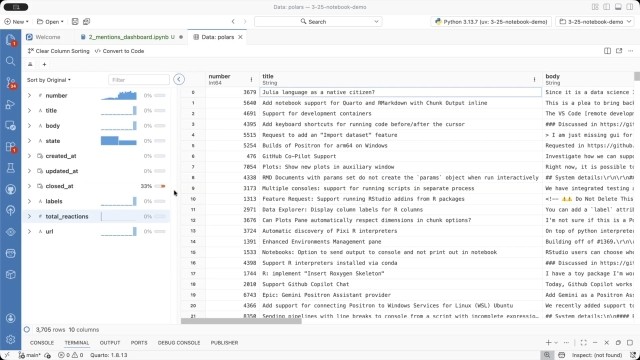Open the Python 3.13.7 interpreter selector

pos(491,22)
